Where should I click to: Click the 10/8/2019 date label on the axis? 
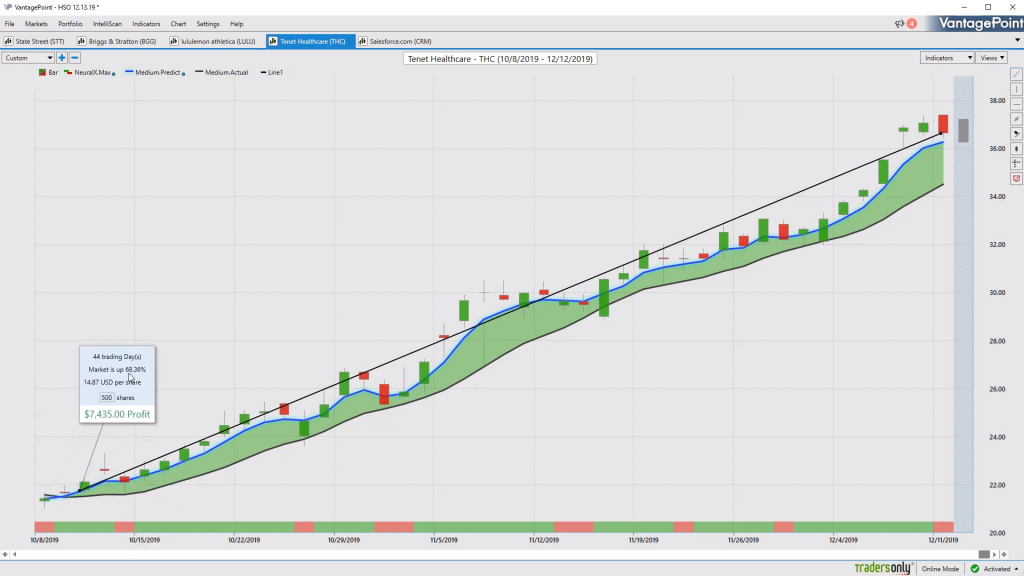(44, 540)
